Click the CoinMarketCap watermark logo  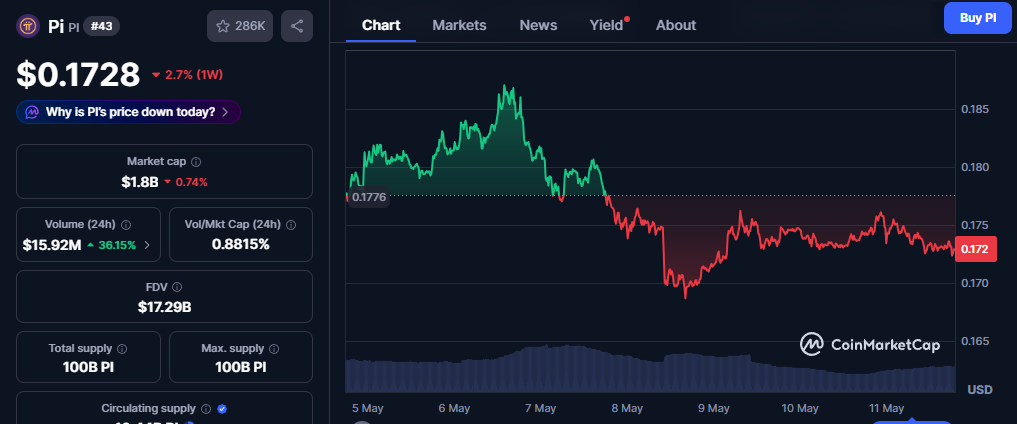tap(870, 345)
